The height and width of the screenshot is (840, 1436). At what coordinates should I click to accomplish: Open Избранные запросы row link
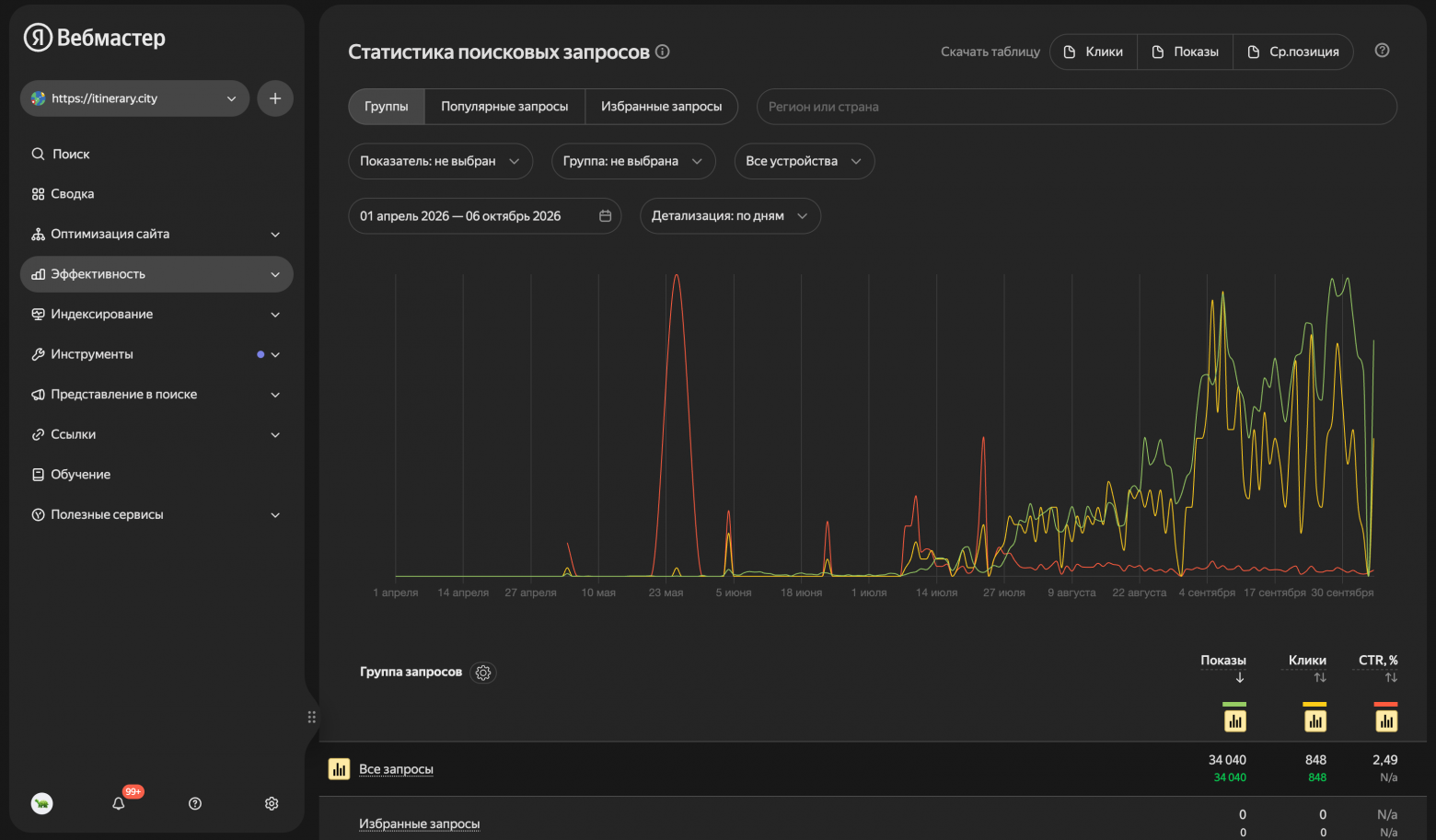pyautogui.click(x=419, y=823)
